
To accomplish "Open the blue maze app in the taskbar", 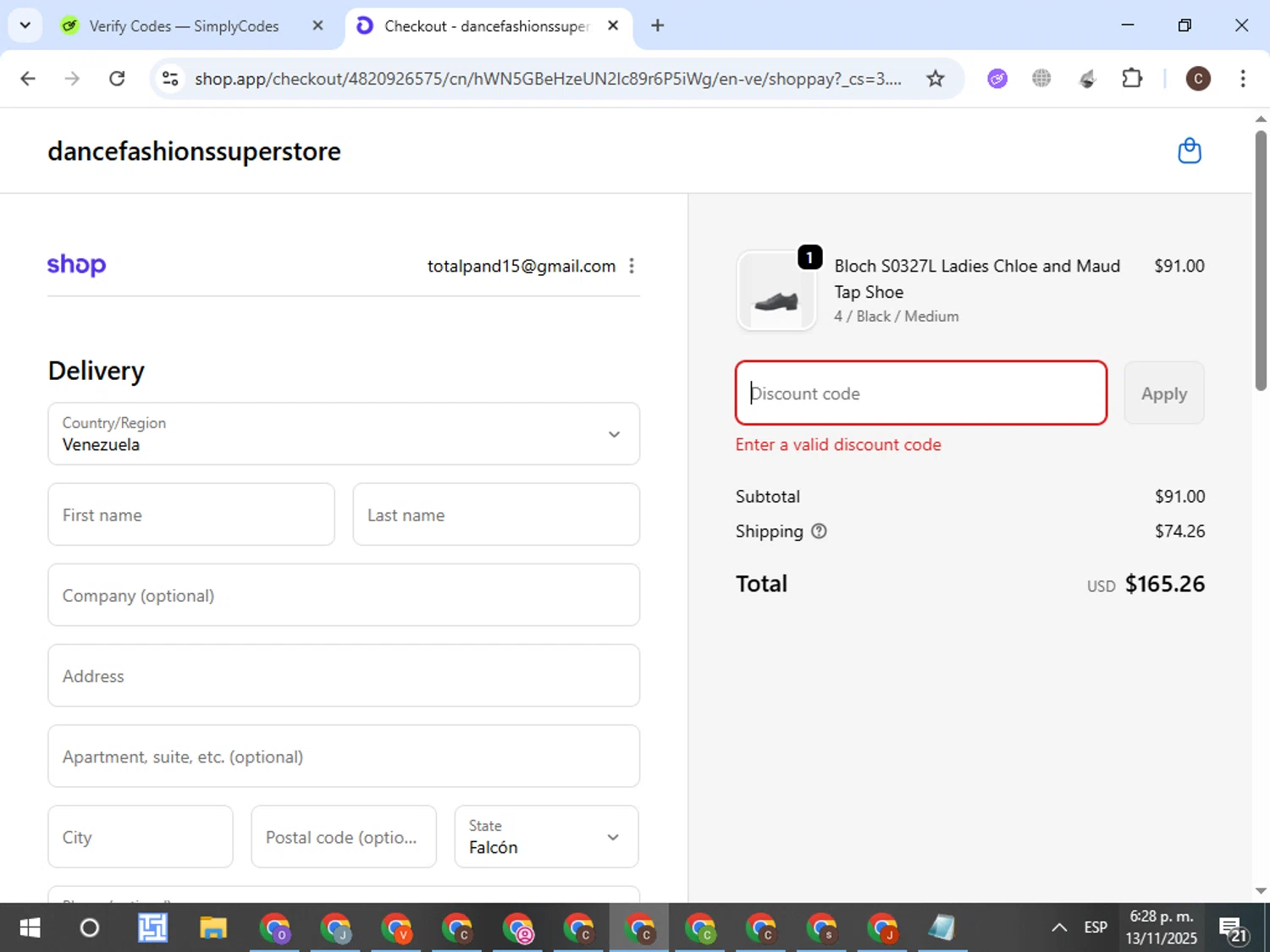I will [x=152, y=928].
